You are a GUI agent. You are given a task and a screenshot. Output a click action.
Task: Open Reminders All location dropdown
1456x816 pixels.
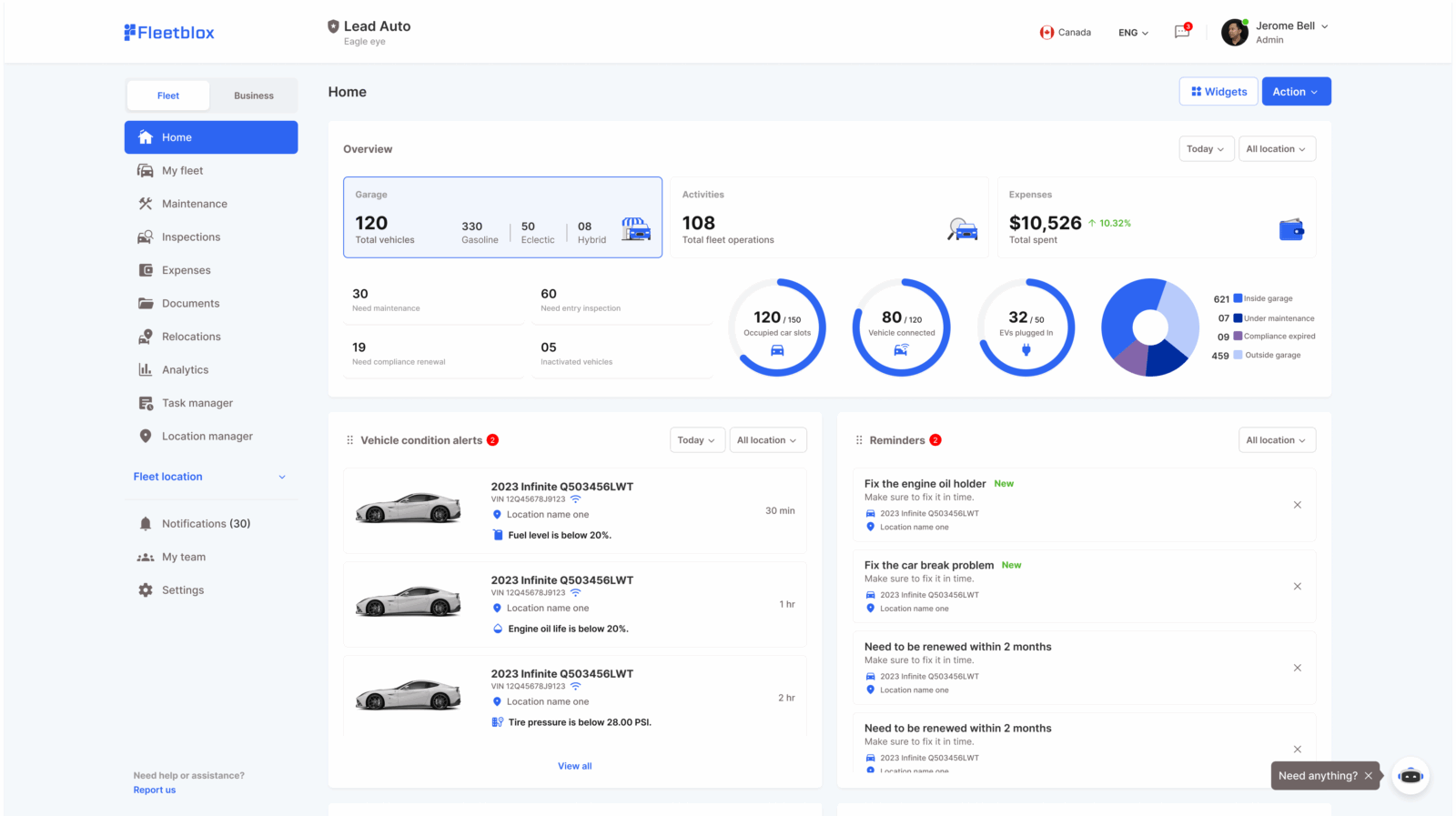click(1276, 440)
